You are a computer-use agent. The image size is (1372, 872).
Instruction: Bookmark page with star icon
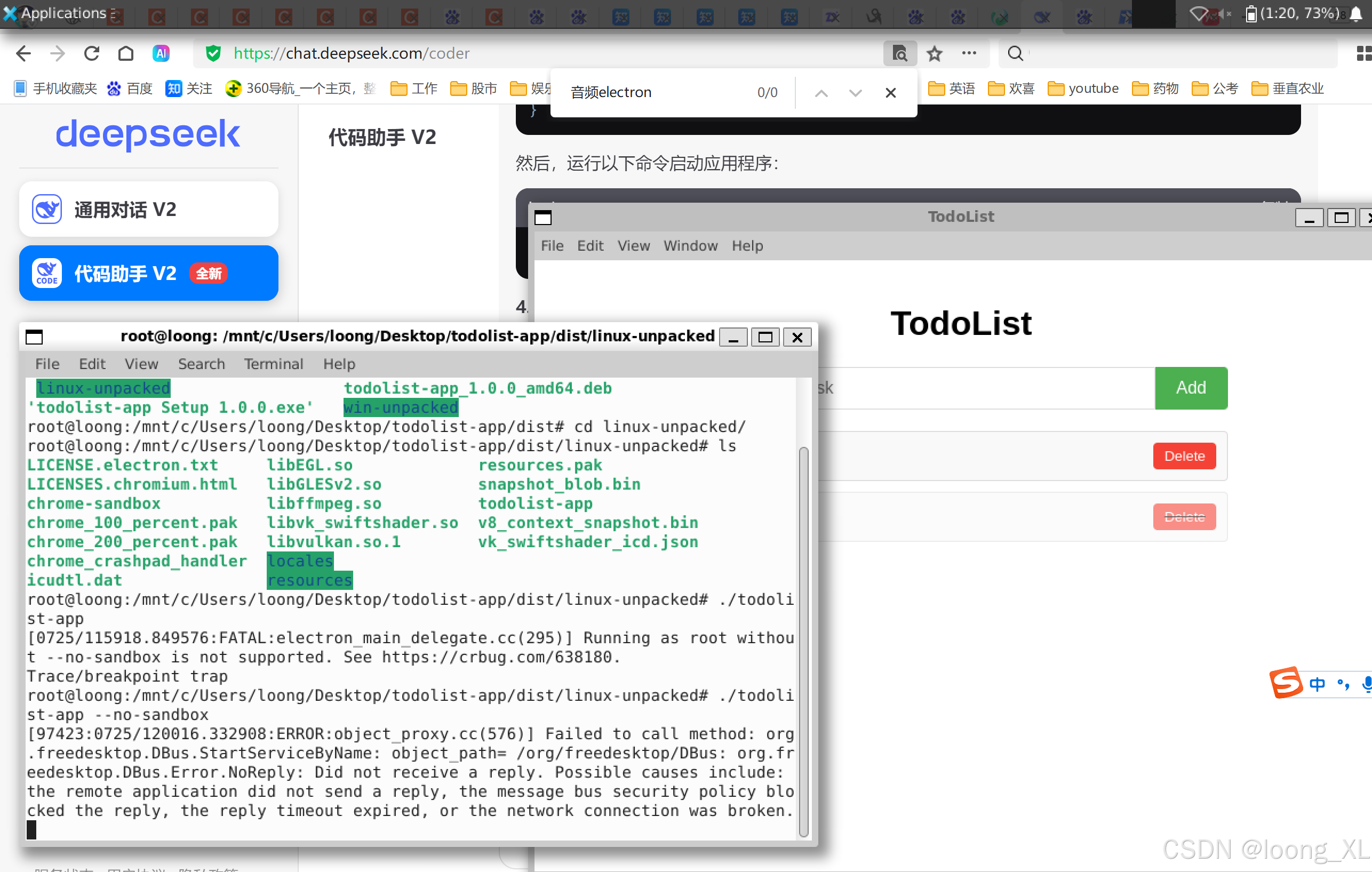click(x=935, y=53)
